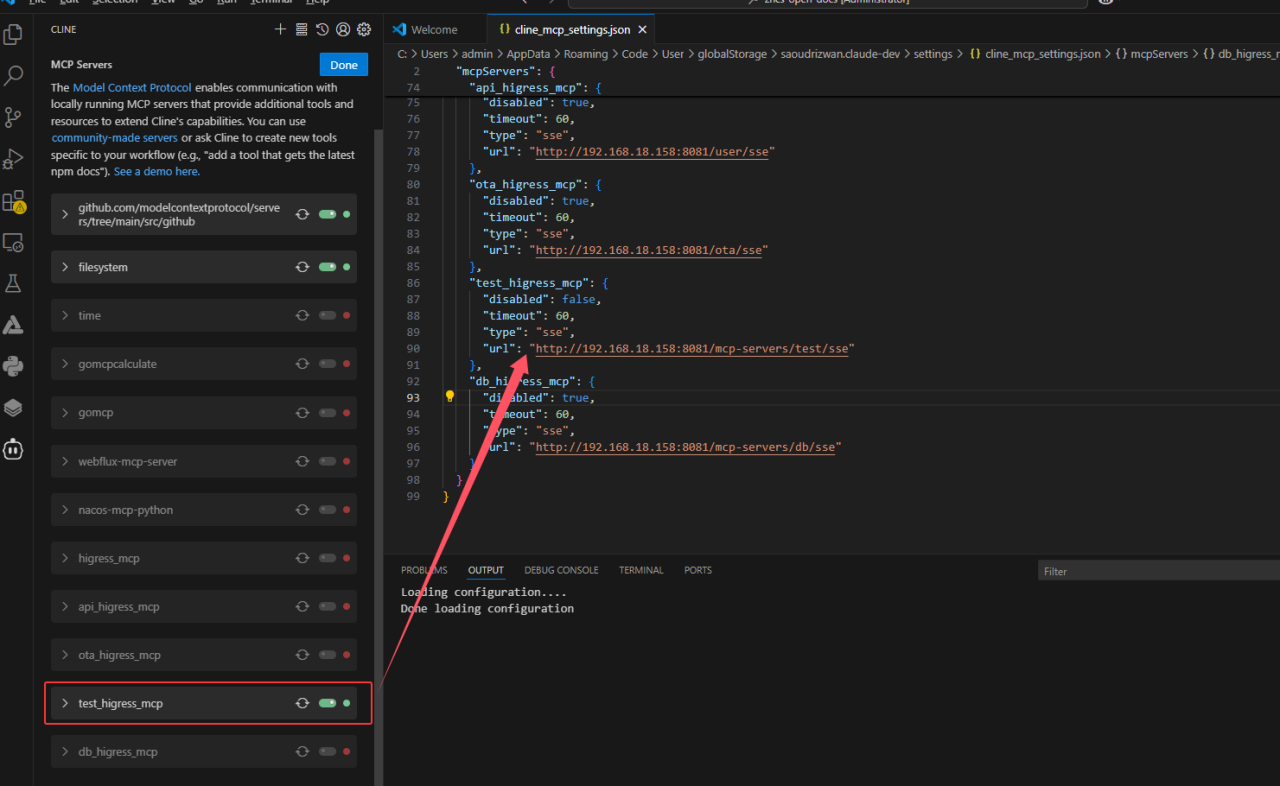Restart the time MCP server
Viewport: 1280px width, 786px height.
[302, 315]
